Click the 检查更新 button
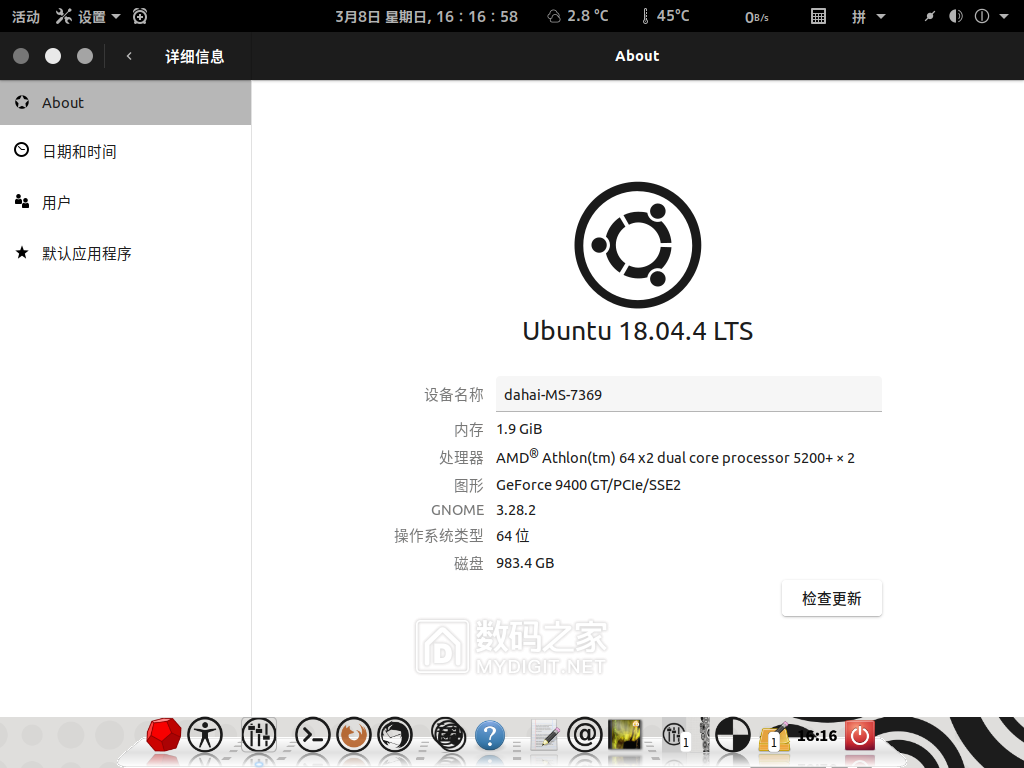Viewport: 1024px width, 768px height. tap(831, 598)
